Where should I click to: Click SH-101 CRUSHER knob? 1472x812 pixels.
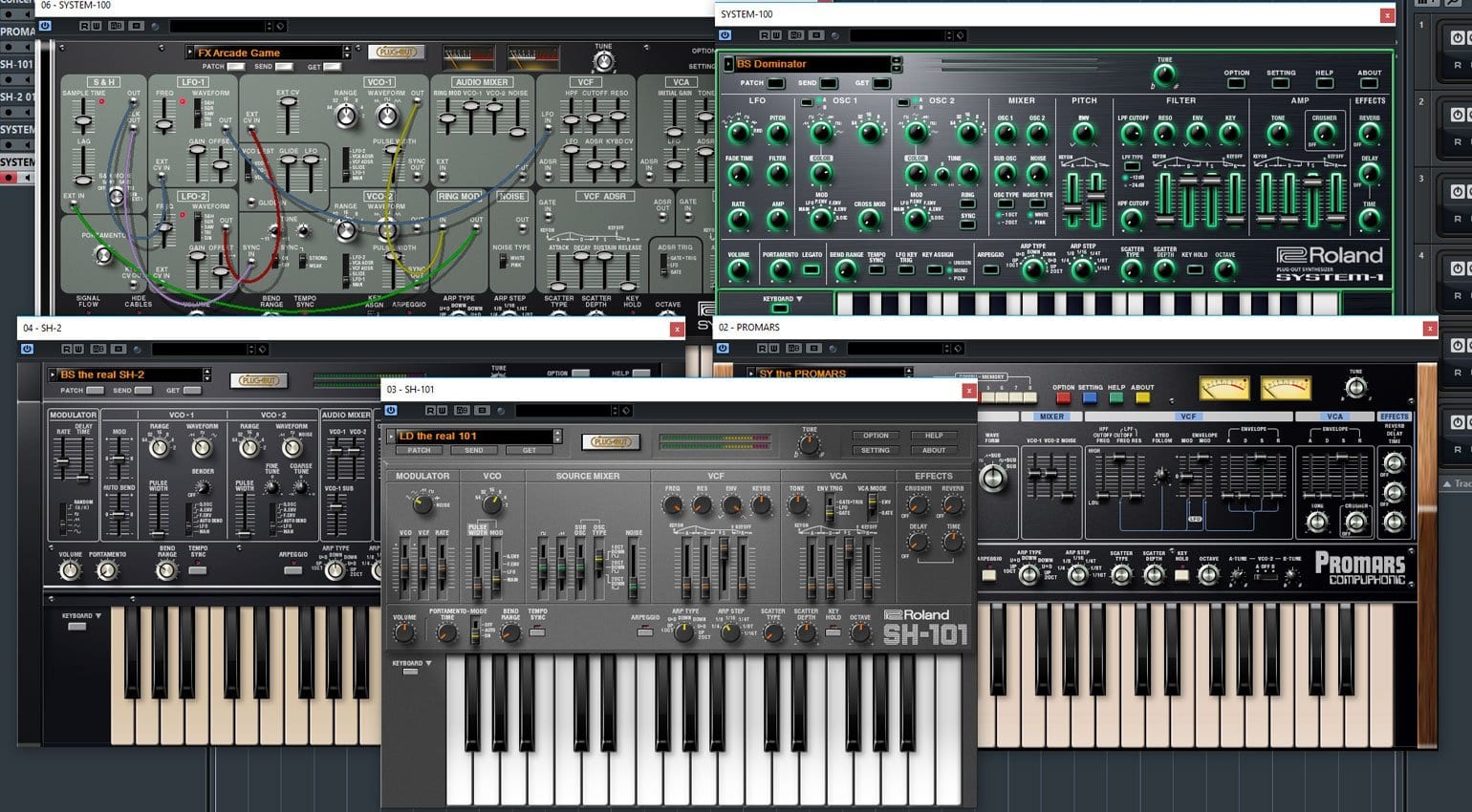point(918,506)
